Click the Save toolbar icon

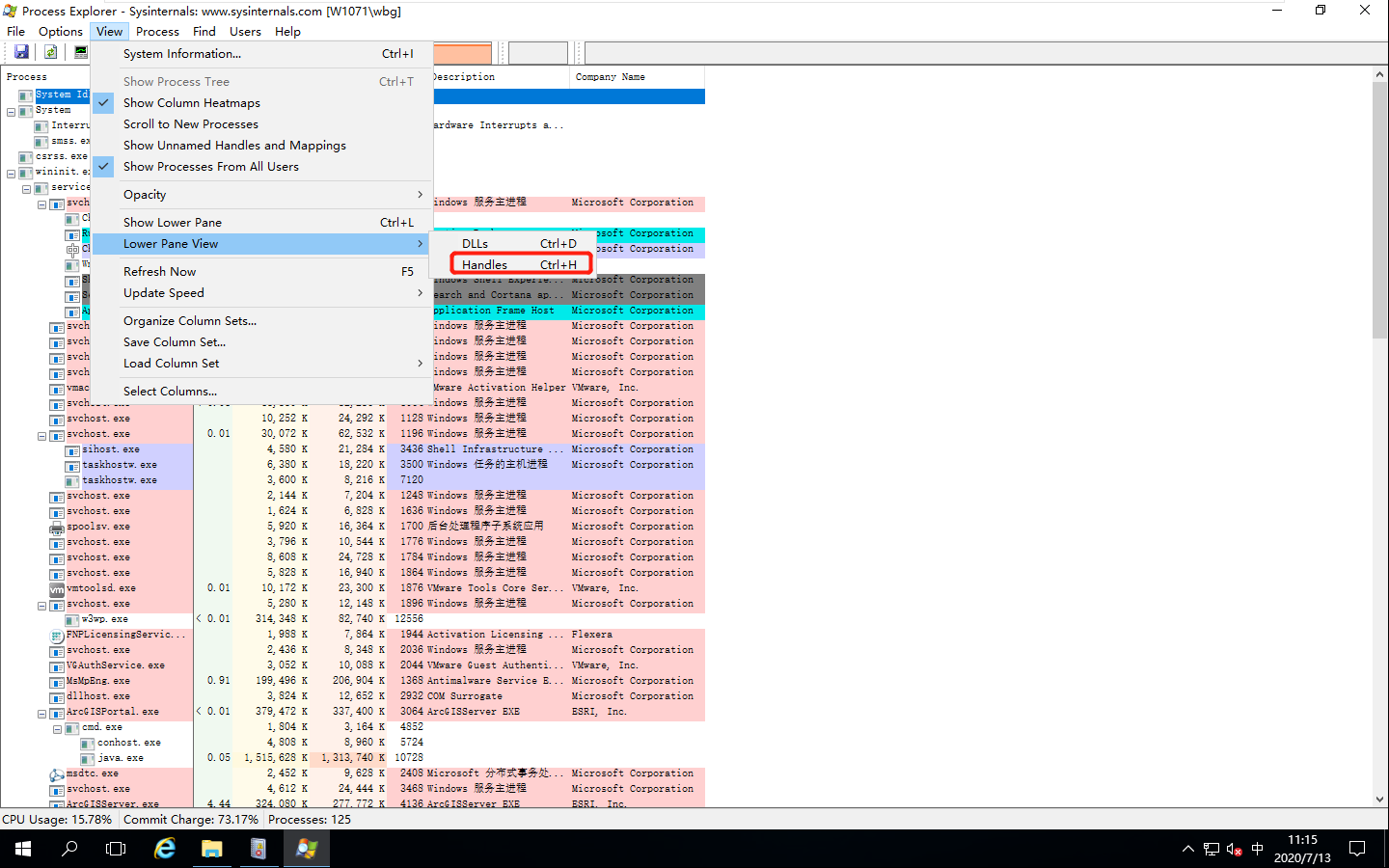pyautogui.click(x=21, y=52)
